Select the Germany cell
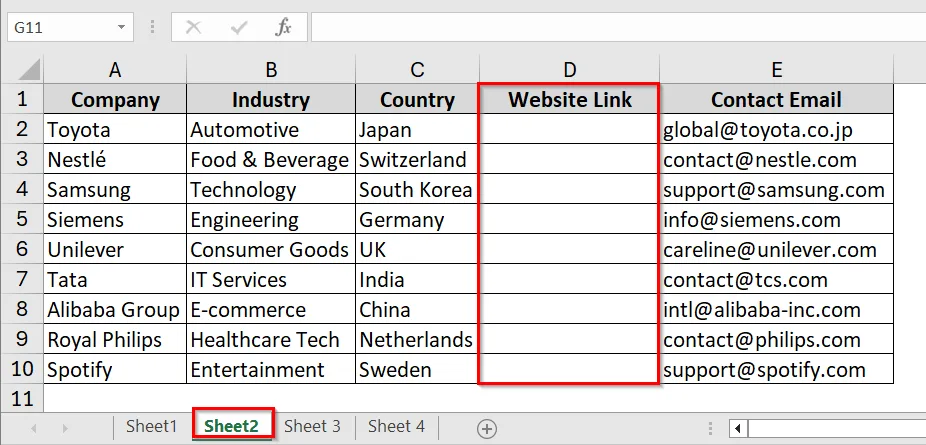926x445 pixels. [417, 220]
